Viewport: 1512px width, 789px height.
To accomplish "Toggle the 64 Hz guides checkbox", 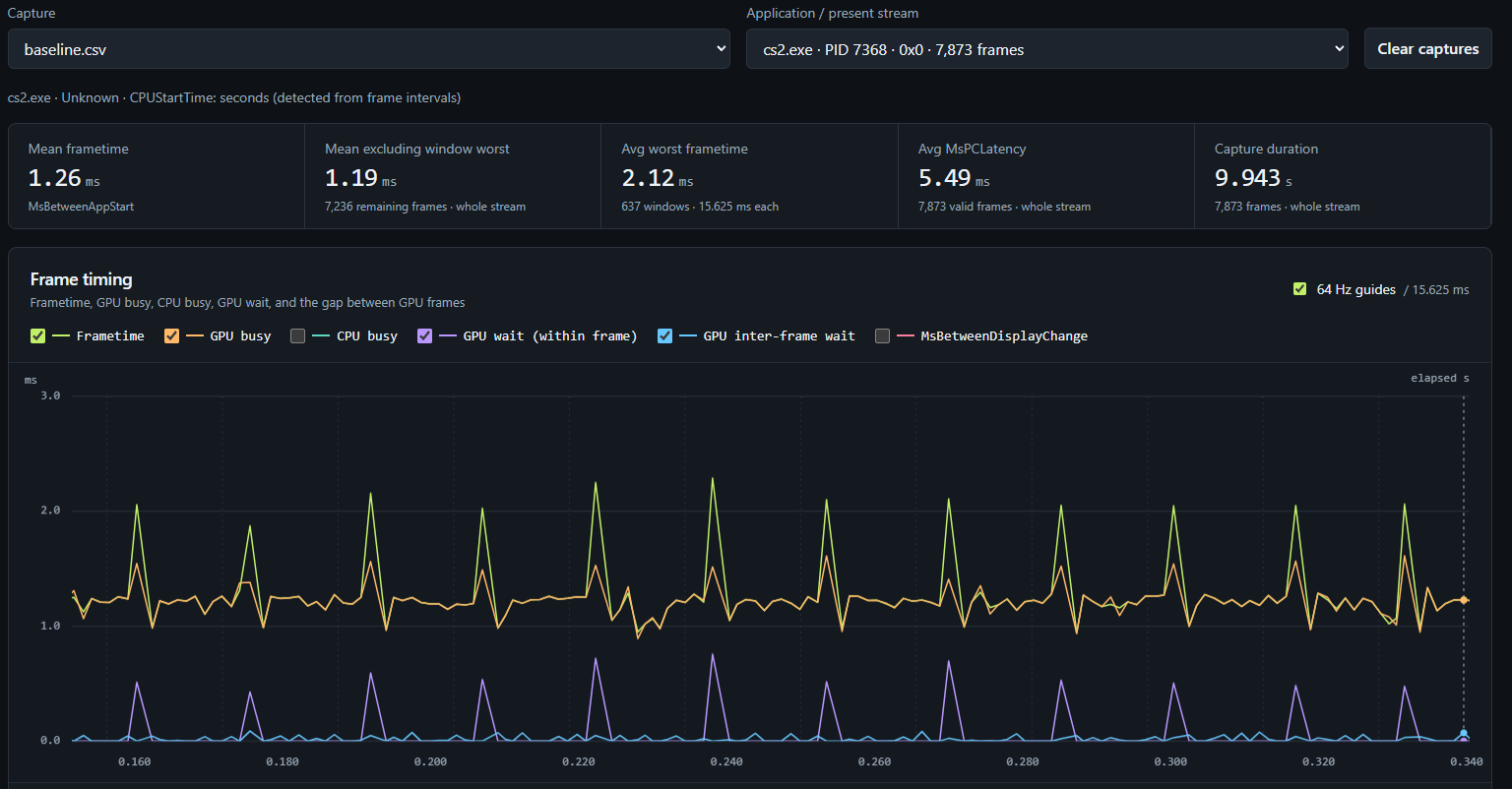I will coord(1299,289).
